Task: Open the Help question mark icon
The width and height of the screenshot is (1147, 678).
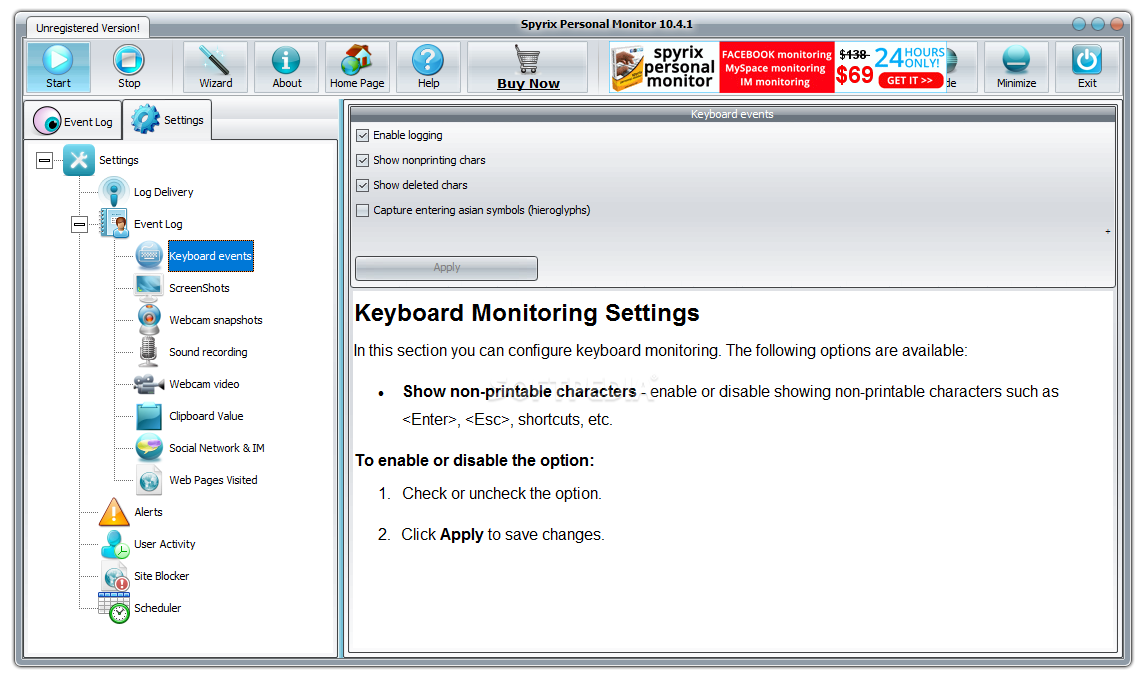Action: click(x=428, y=60)
